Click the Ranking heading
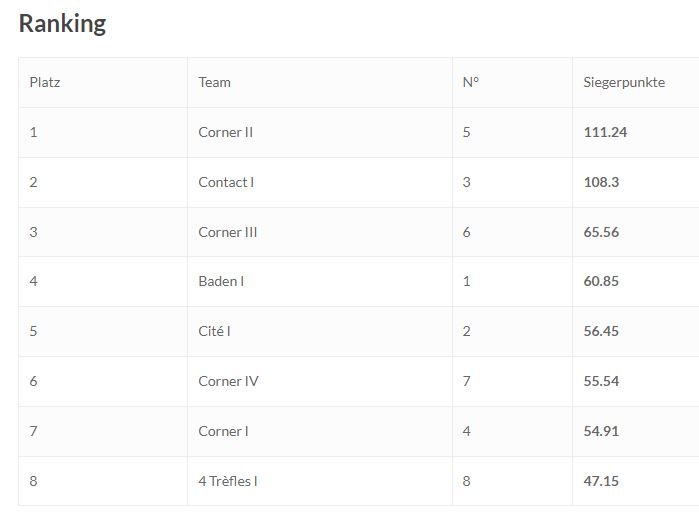This screenshot has width=699, height=517. 62,24
